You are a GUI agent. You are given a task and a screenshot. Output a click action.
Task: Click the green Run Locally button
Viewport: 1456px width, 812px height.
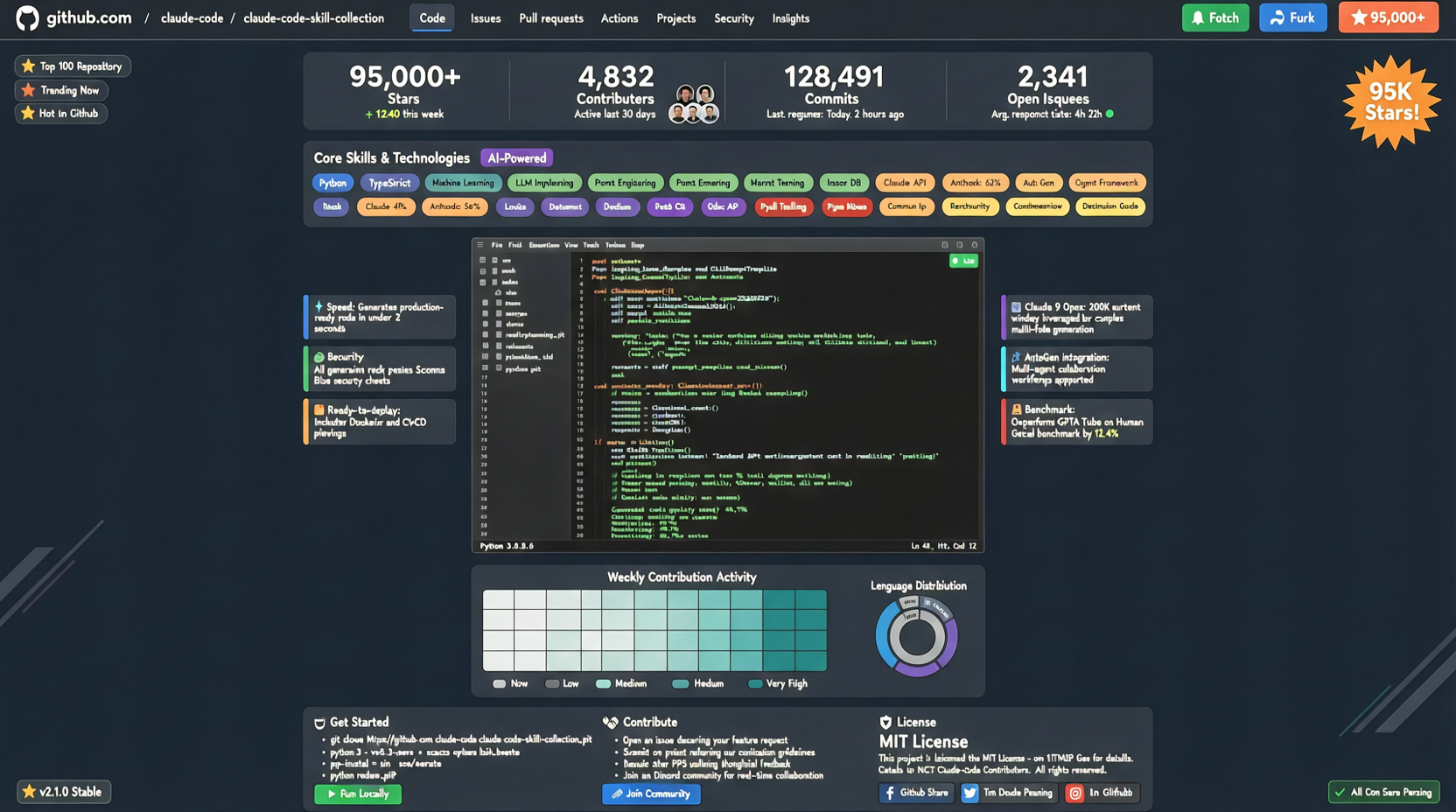click(358, 794)
